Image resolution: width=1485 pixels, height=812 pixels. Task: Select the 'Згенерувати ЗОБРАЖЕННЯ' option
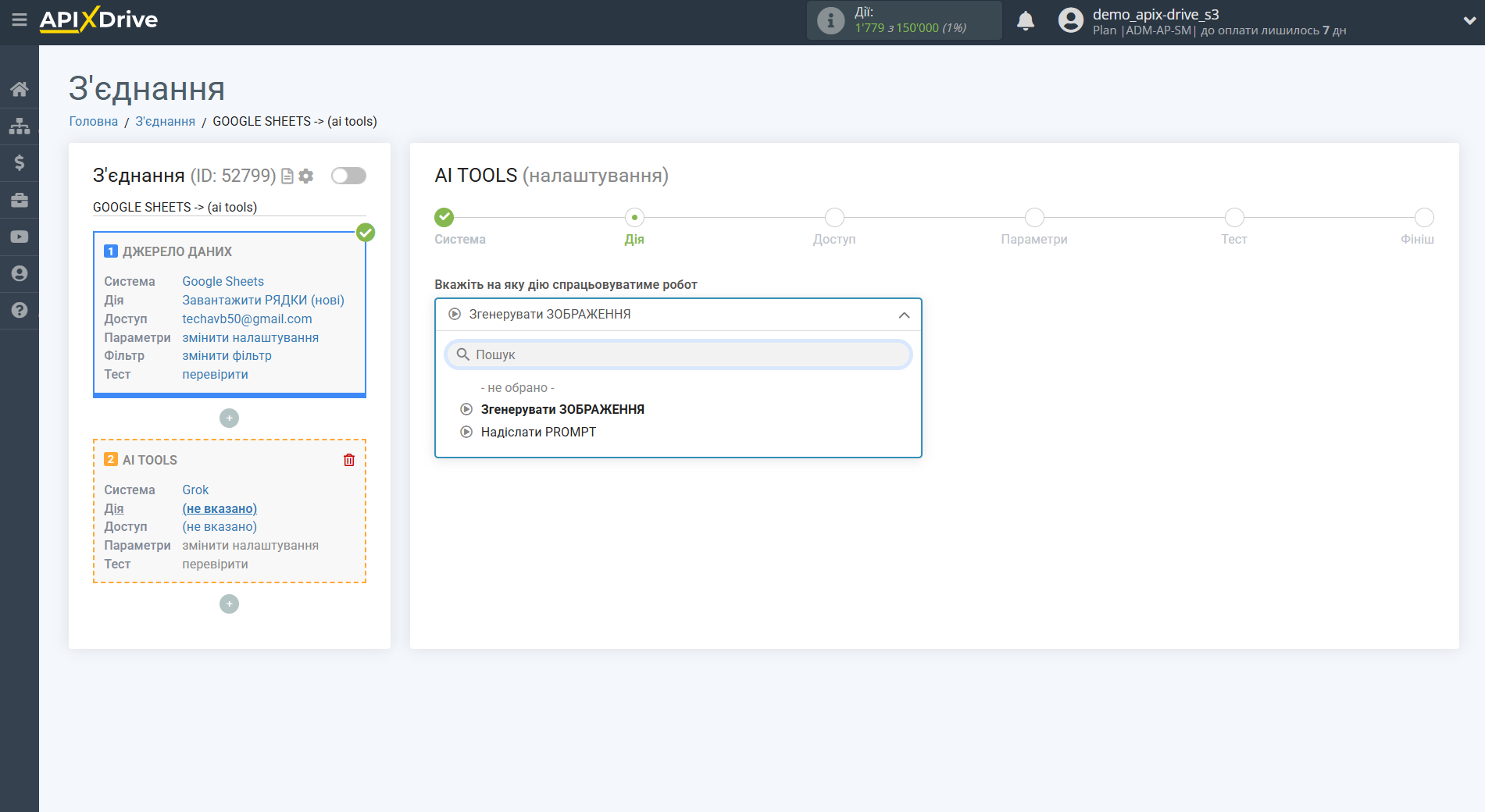pyautogui.click(x=562, y=409)
